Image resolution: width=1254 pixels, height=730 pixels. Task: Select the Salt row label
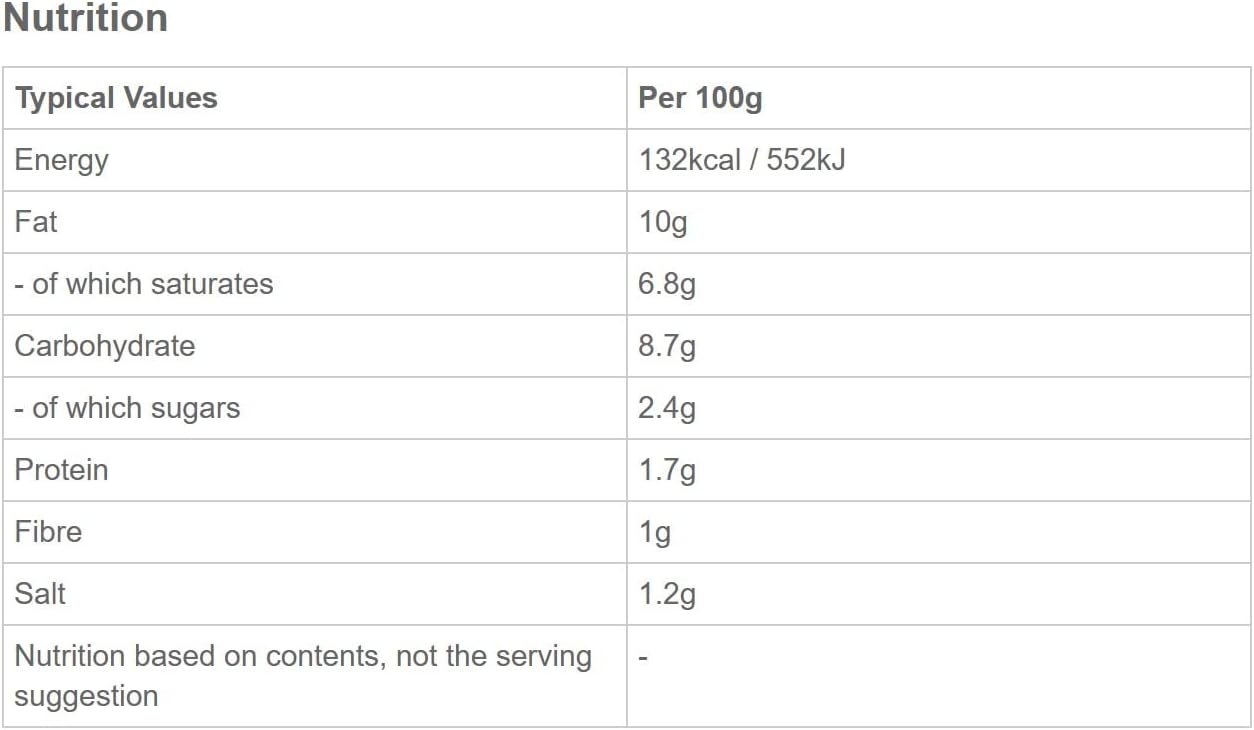click(x=40, y=594)
